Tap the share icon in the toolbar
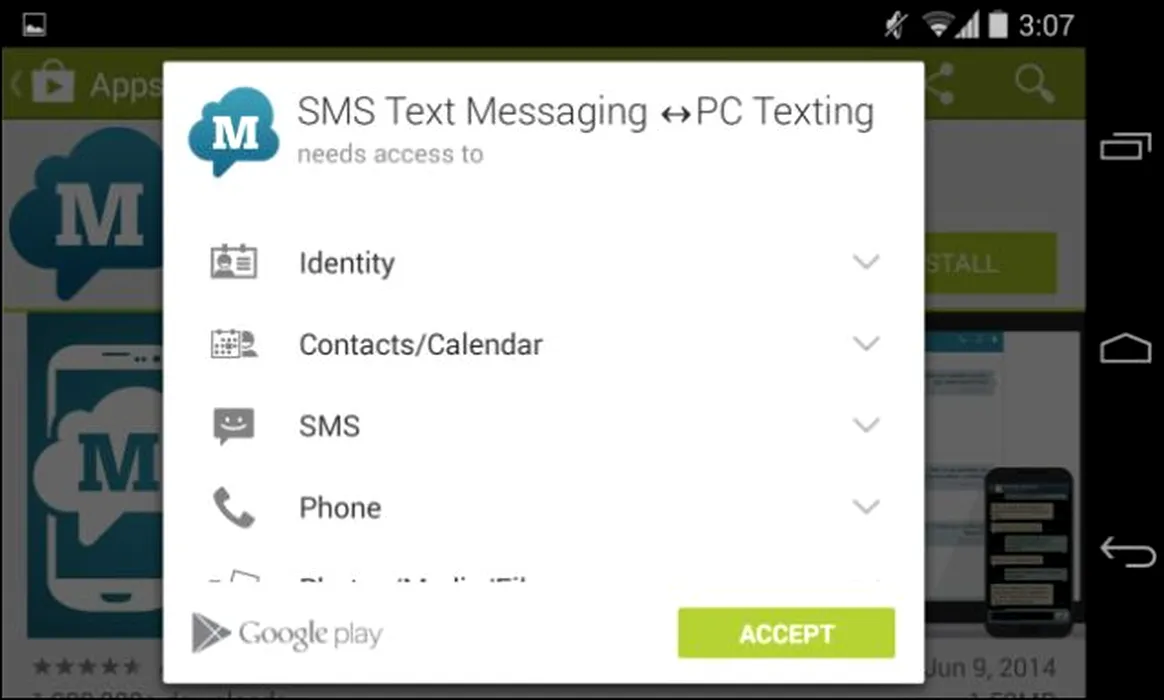This screenshot has width=1164, height=700. tap(941, 84)
